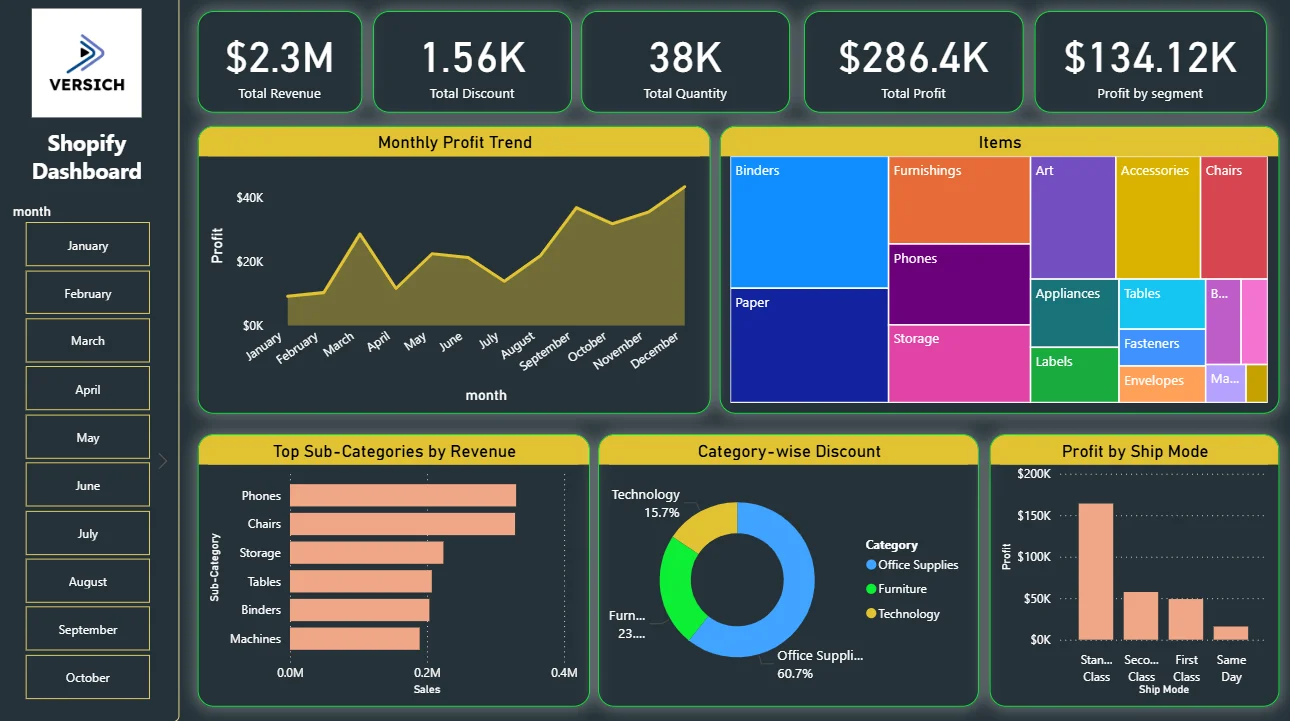1290x721 pixels.
Task: Click the Phones bar in revenue chart
Action: pos(403,495)
